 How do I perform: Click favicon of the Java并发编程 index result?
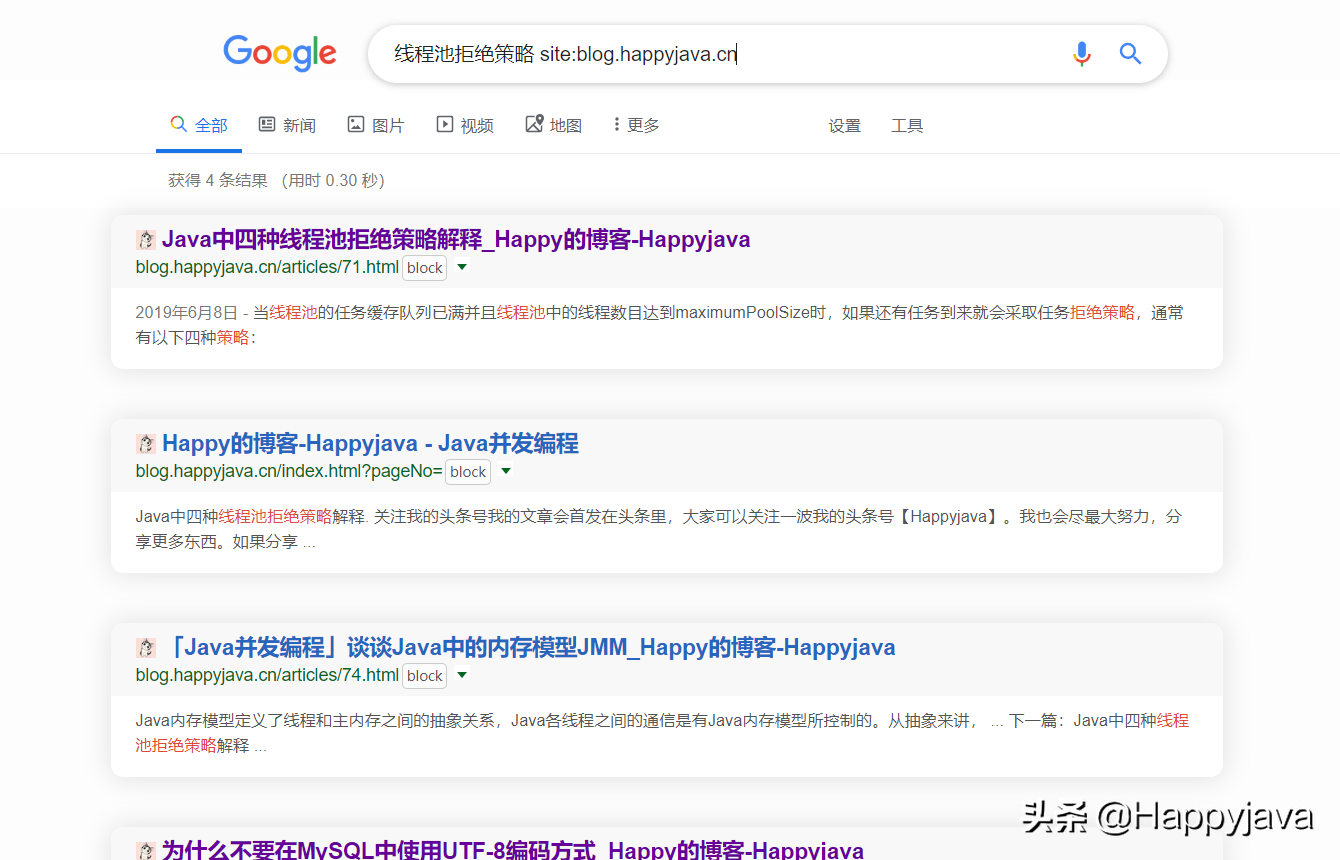[x=146, y=444]
